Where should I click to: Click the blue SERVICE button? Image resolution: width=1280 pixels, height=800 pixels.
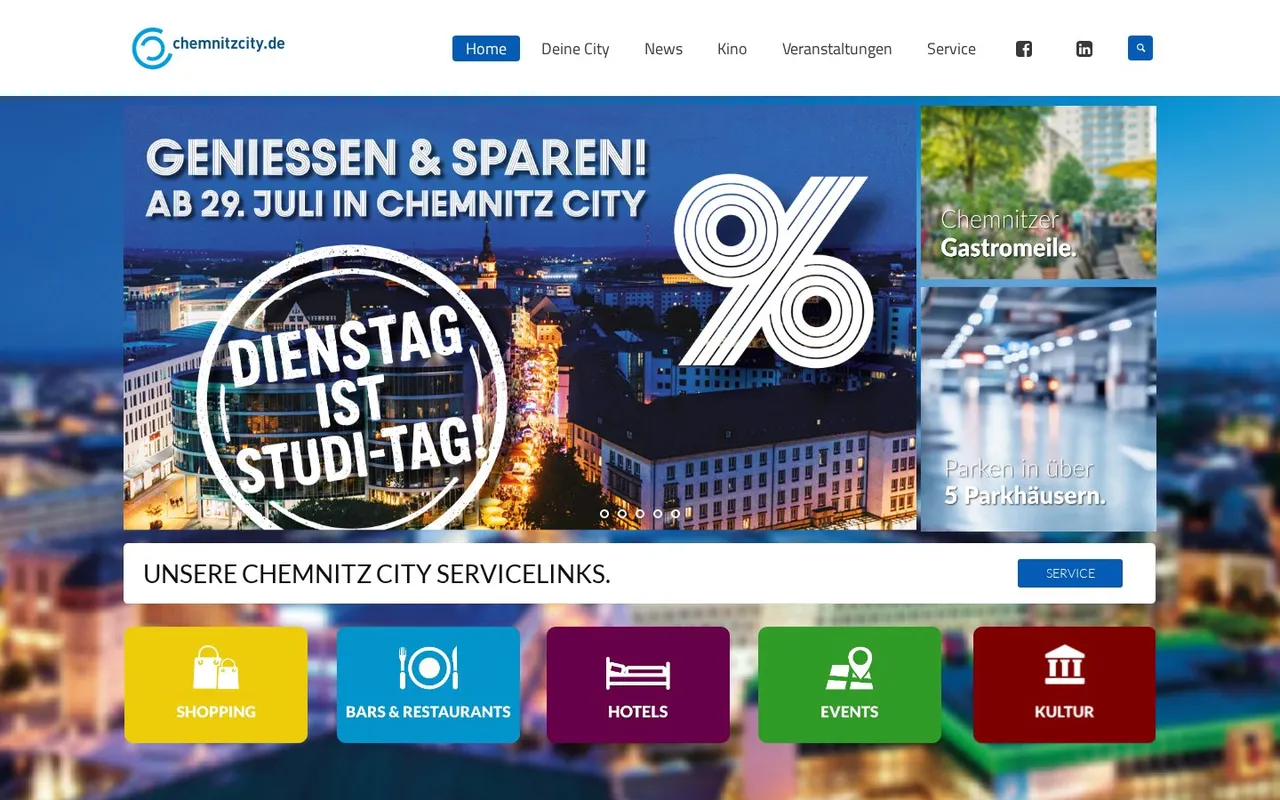pos(1070,573)
